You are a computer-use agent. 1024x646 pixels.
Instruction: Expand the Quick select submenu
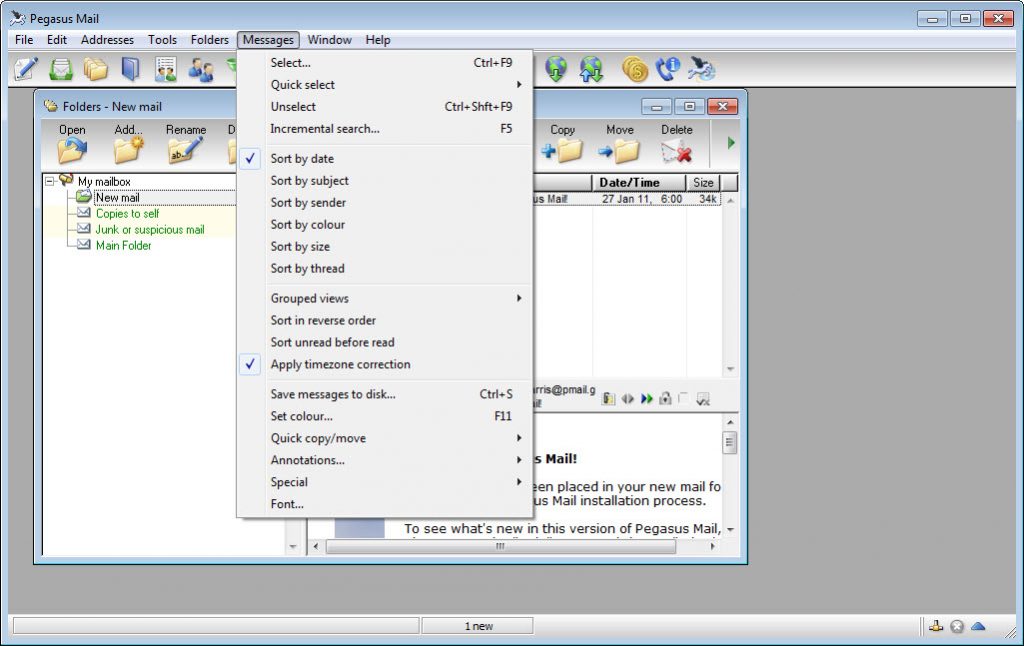pyautogui.click(x=385, y=85)
